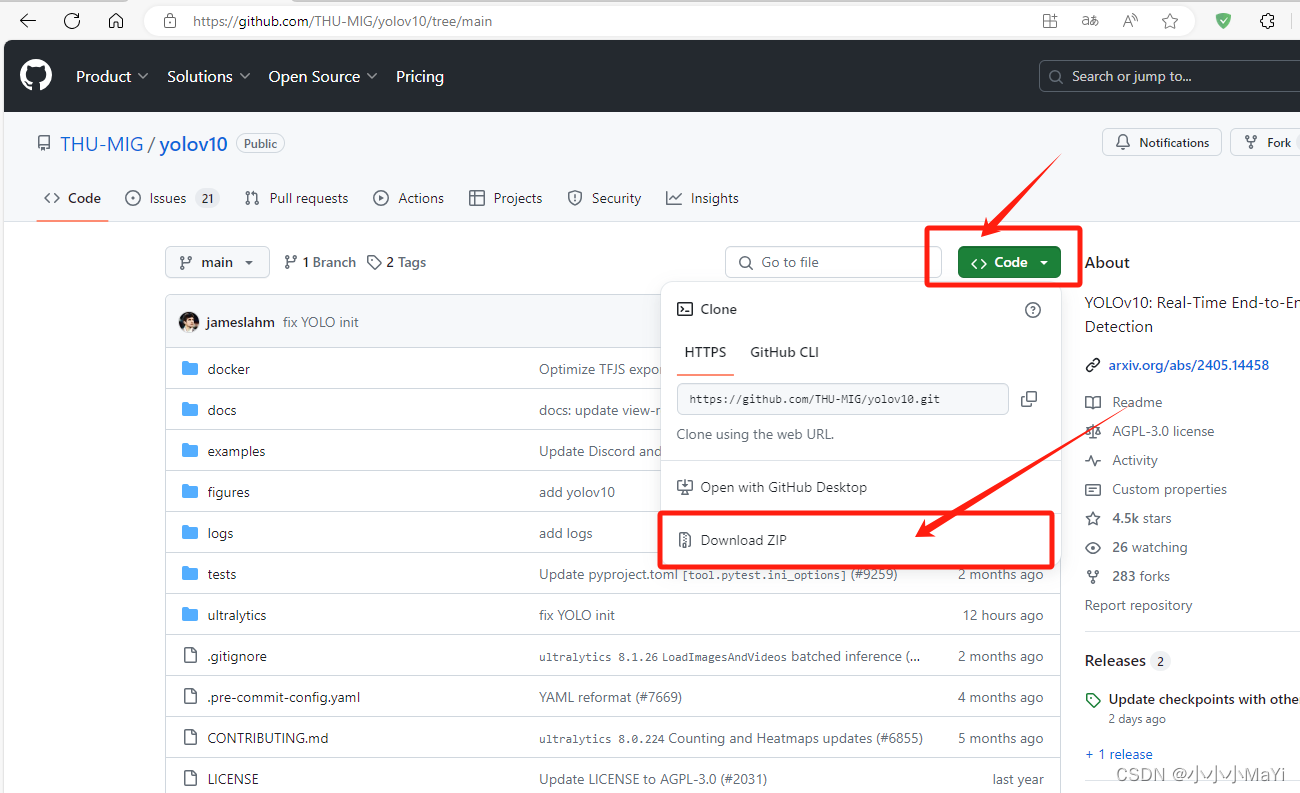Click the read aloud icon in address bar
Screen dimensions: 1300x793
[x=1130, y=21]
